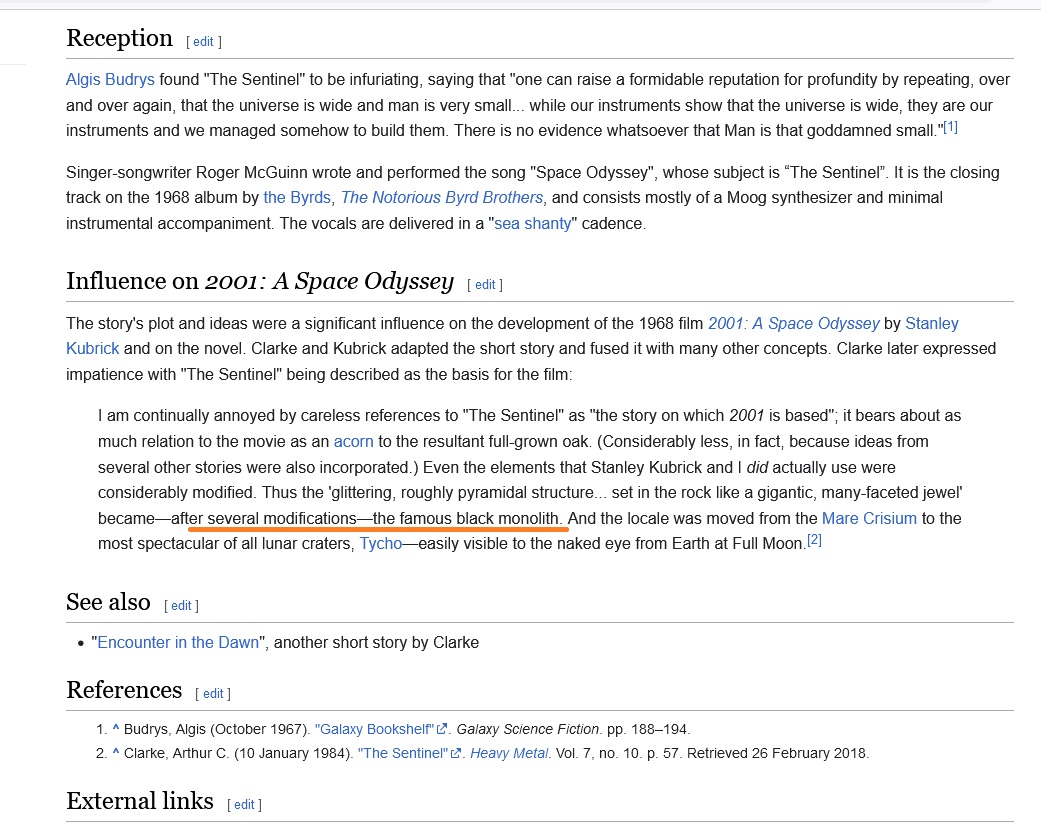Edit the Reception section
This screenshot has height=823, width=1041.
203,42
